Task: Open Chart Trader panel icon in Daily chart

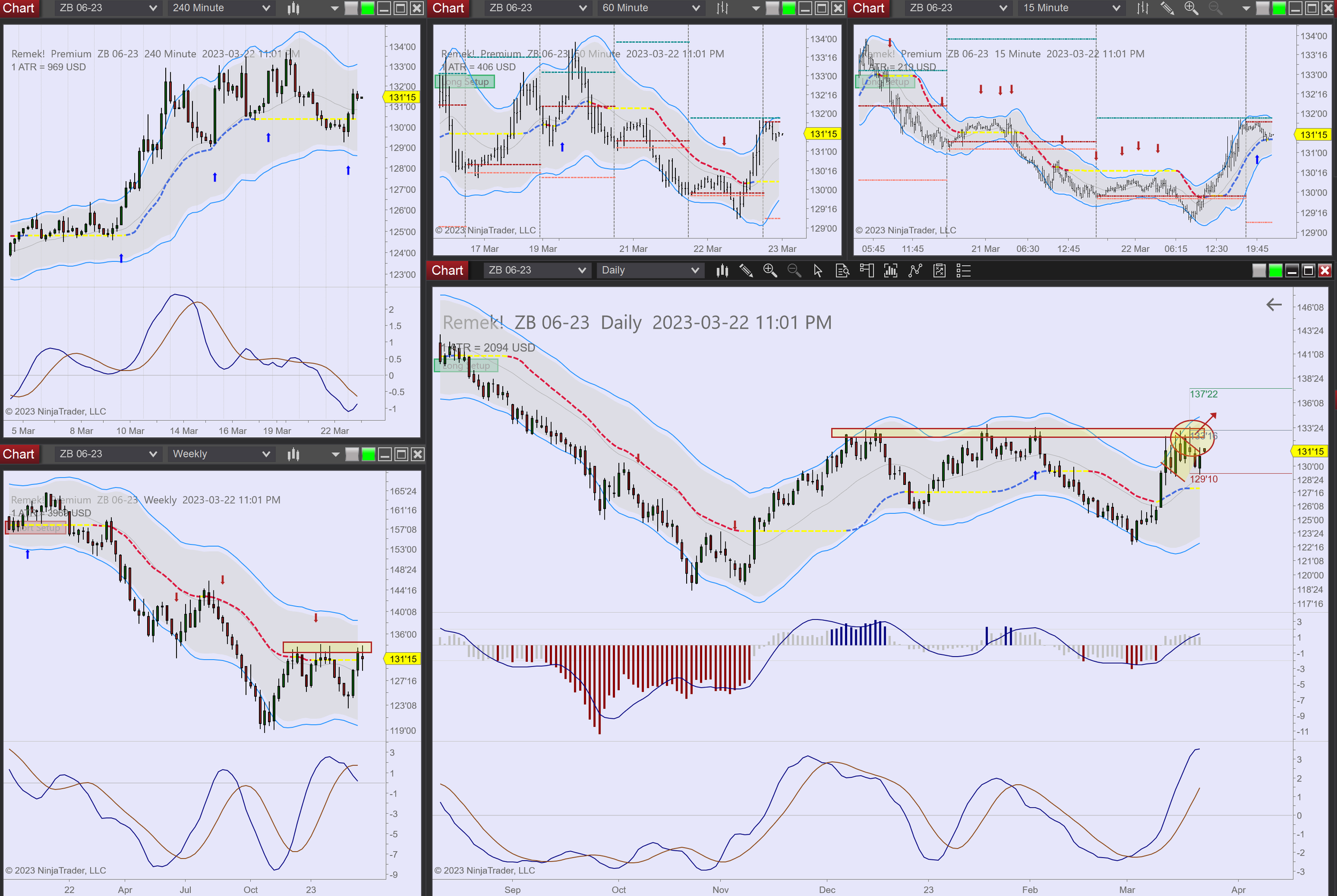Action: 866,271
